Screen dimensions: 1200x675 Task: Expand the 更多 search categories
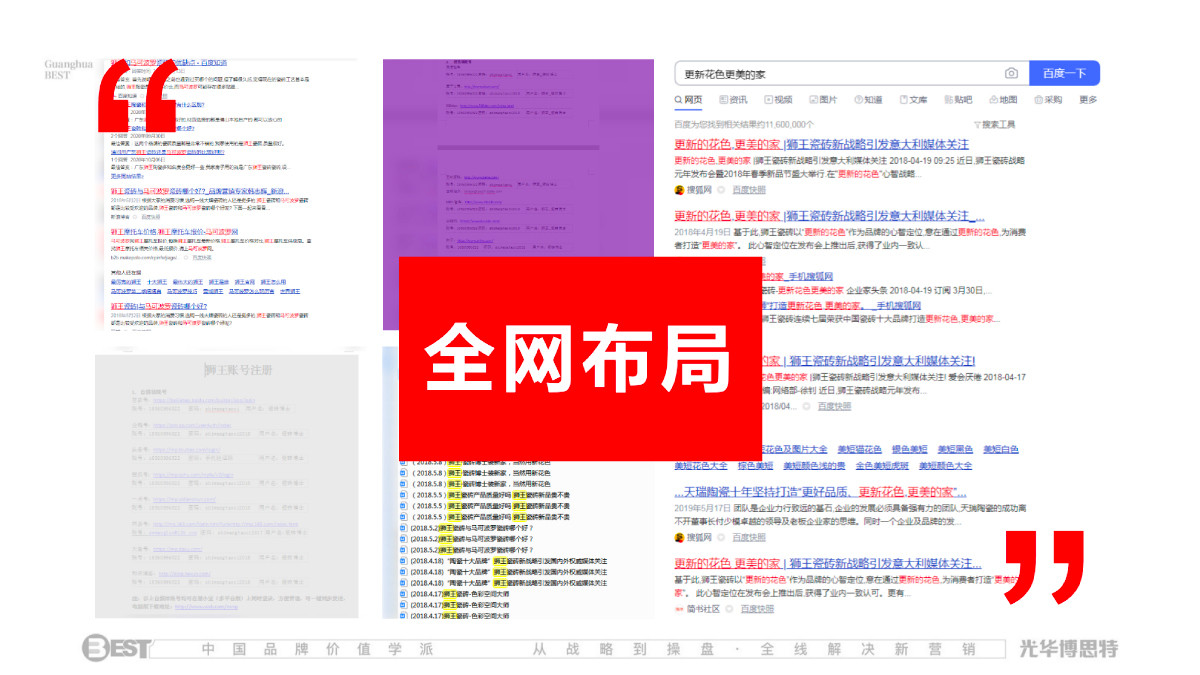(x=1088, y=100)
